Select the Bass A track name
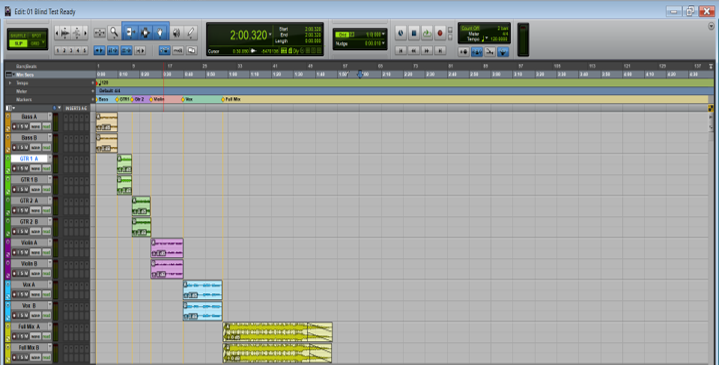719x365 pixels. point(29,117)
